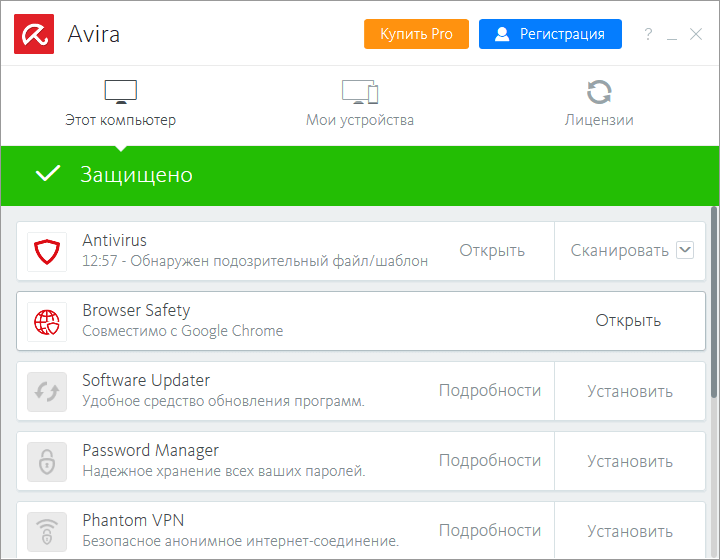Open the Мои устройства tab
The image size is (720, 560).
click(x=360, y=105)
